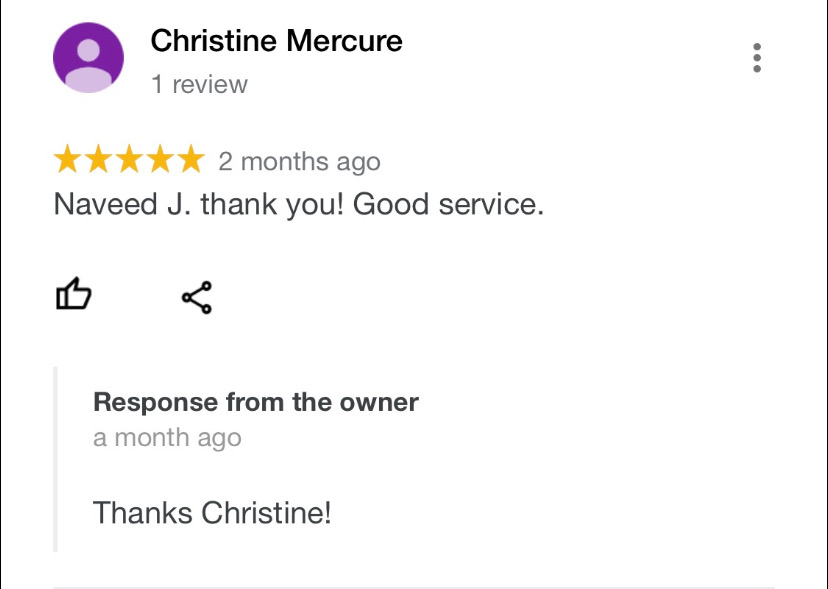828x589 pixels.
Task: Click Christine Mercure's purple profile avatar
Action: tap(88, 58)
